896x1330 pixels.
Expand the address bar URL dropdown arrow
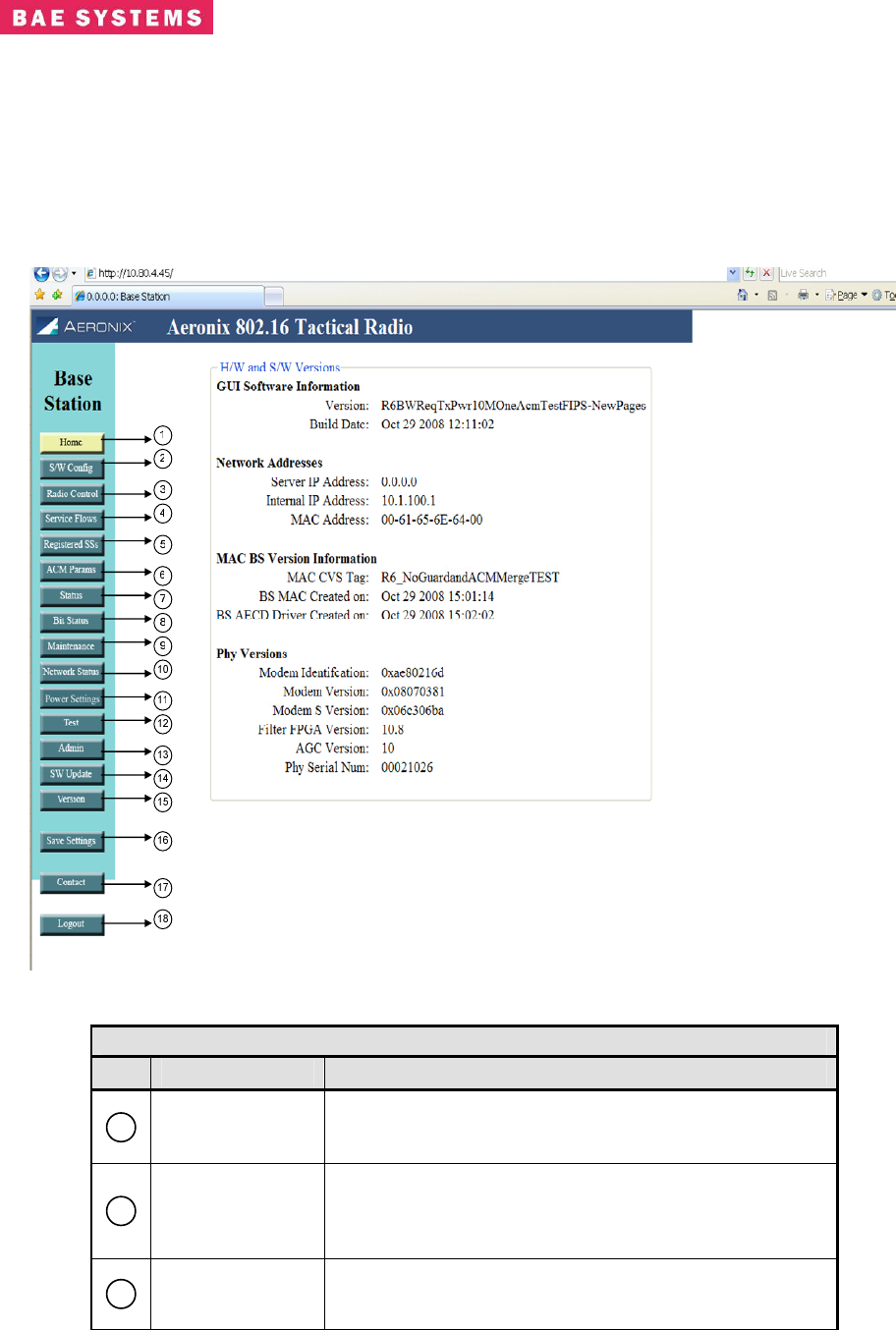coord(733,273)
